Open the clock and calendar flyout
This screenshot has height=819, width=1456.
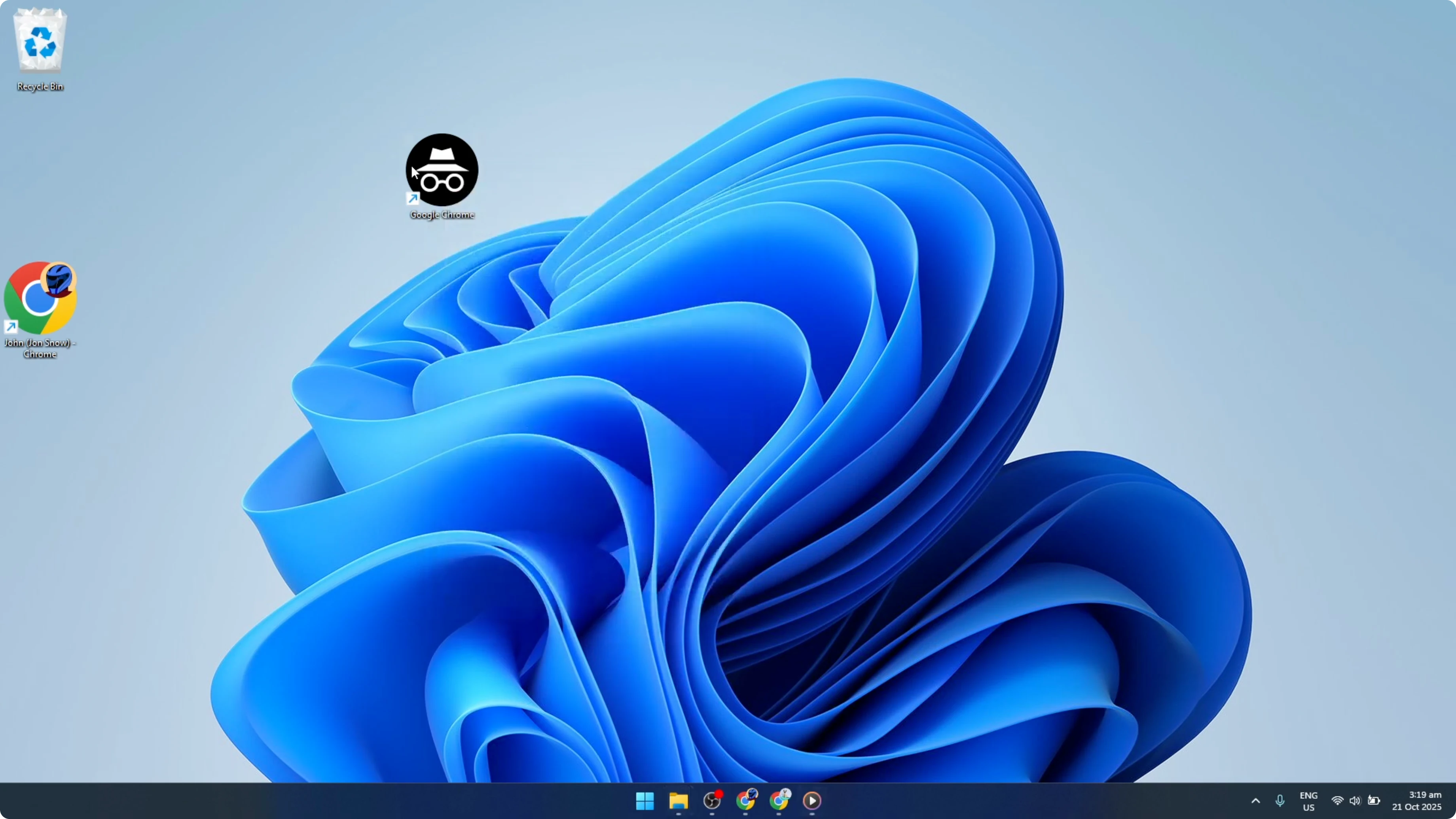(1420, 801)
